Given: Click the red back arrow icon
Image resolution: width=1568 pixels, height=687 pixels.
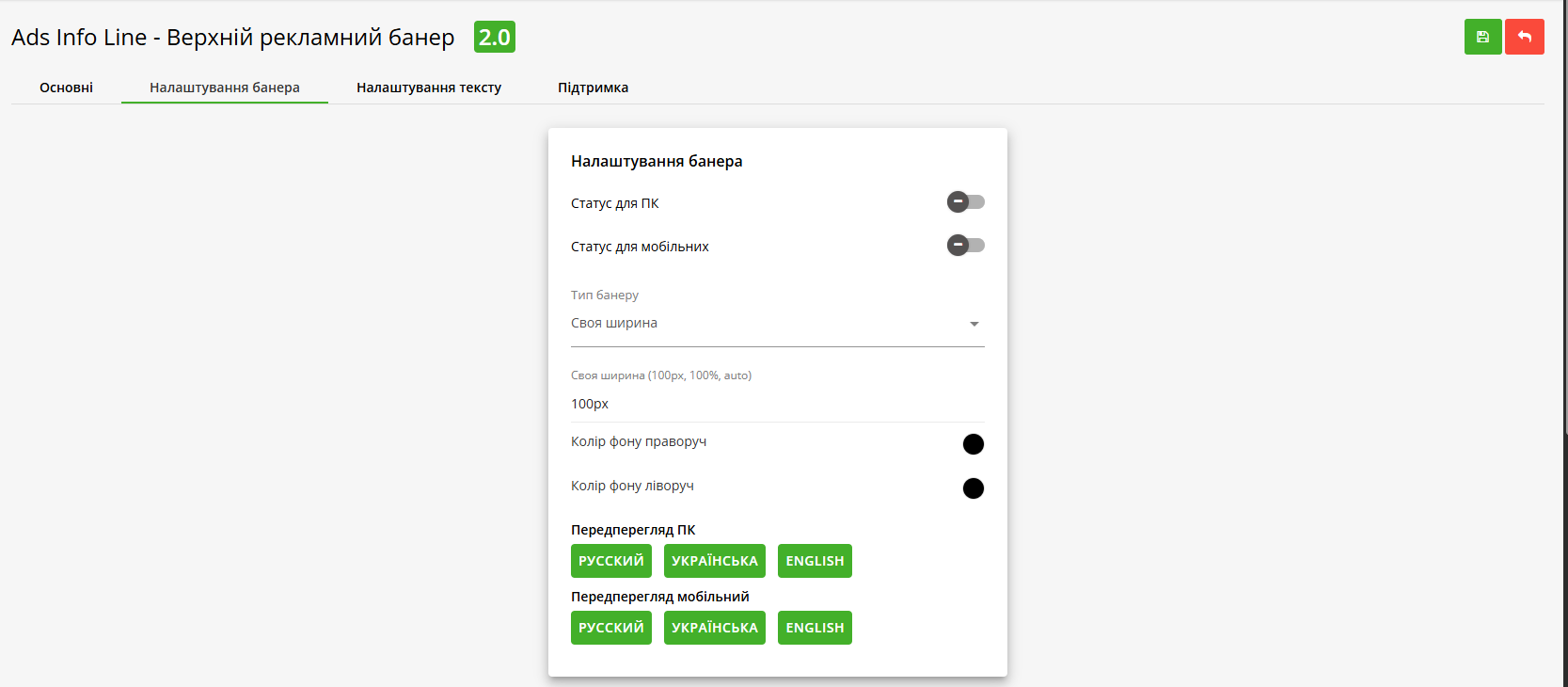Looking at the screenshot, I should pos(1524,37).
